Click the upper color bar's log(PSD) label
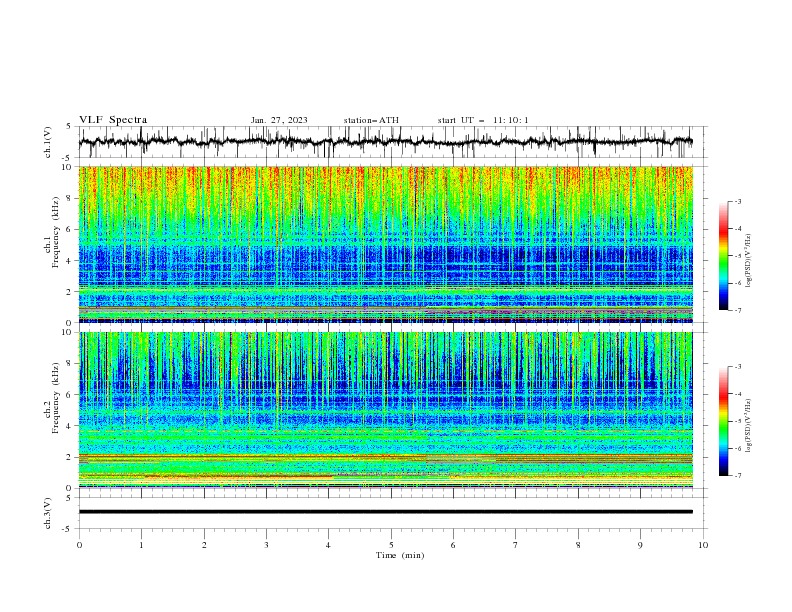Screen dimensions: 792x612 click(x=748, y=261)
